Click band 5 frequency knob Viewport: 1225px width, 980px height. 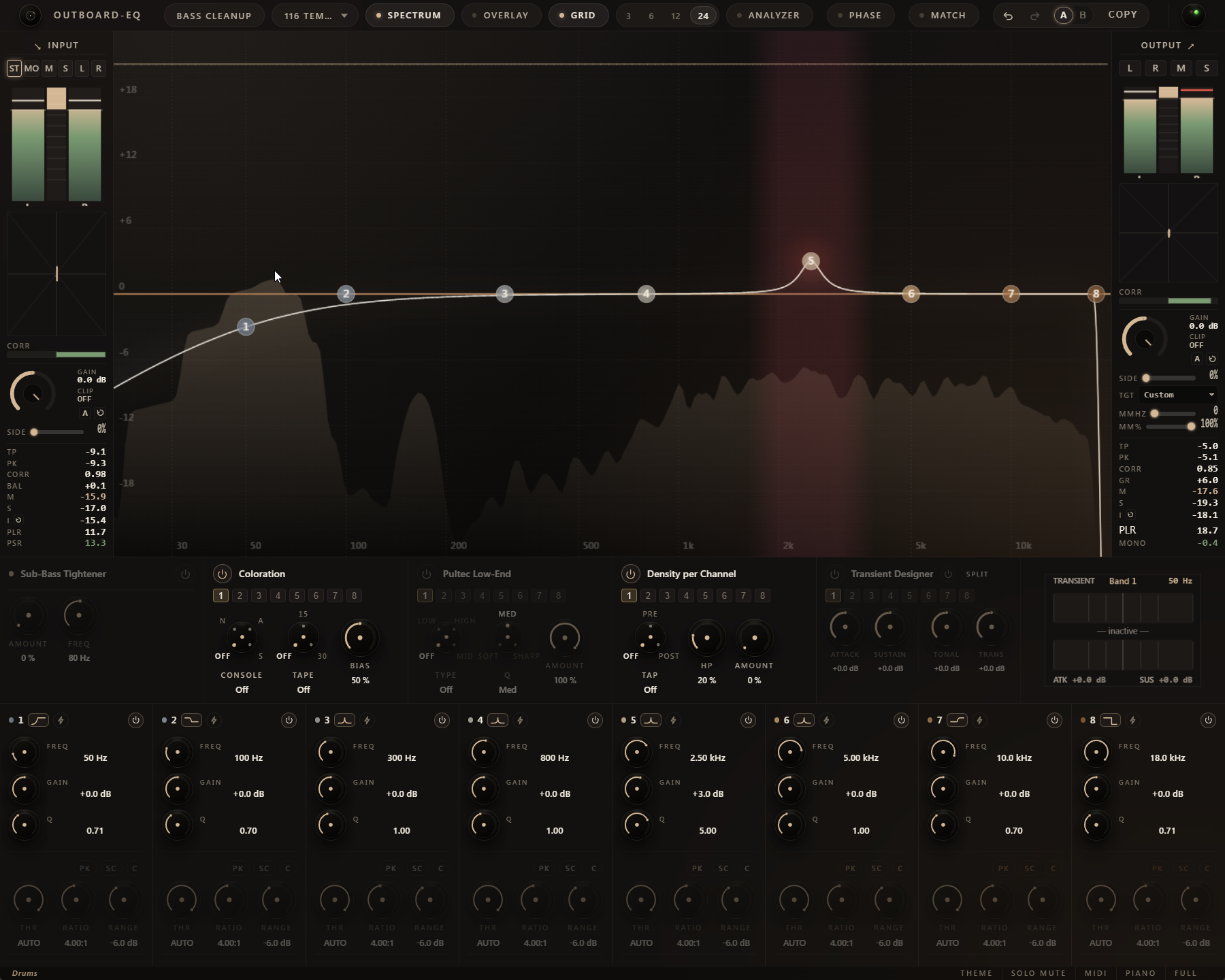637,752
